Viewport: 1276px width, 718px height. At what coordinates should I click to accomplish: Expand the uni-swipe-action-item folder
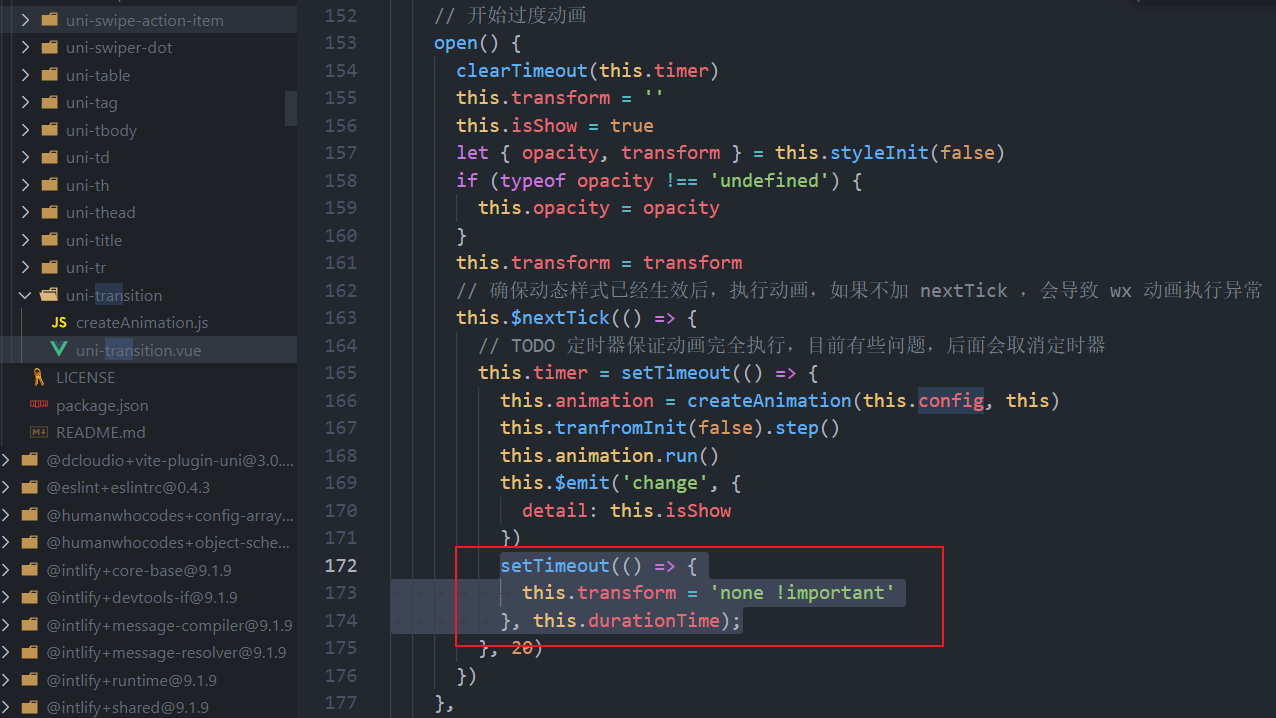tap(26, 19)
